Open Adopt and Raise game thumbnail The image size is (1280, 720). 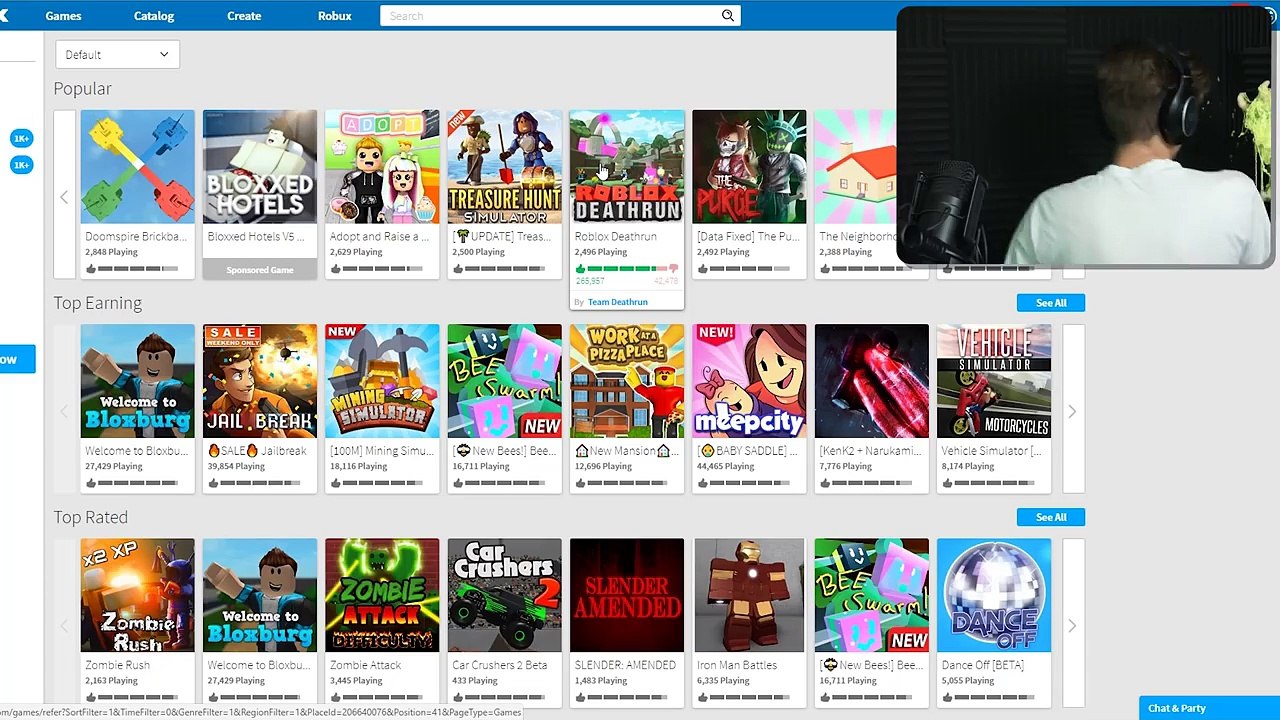coord(382,167)
